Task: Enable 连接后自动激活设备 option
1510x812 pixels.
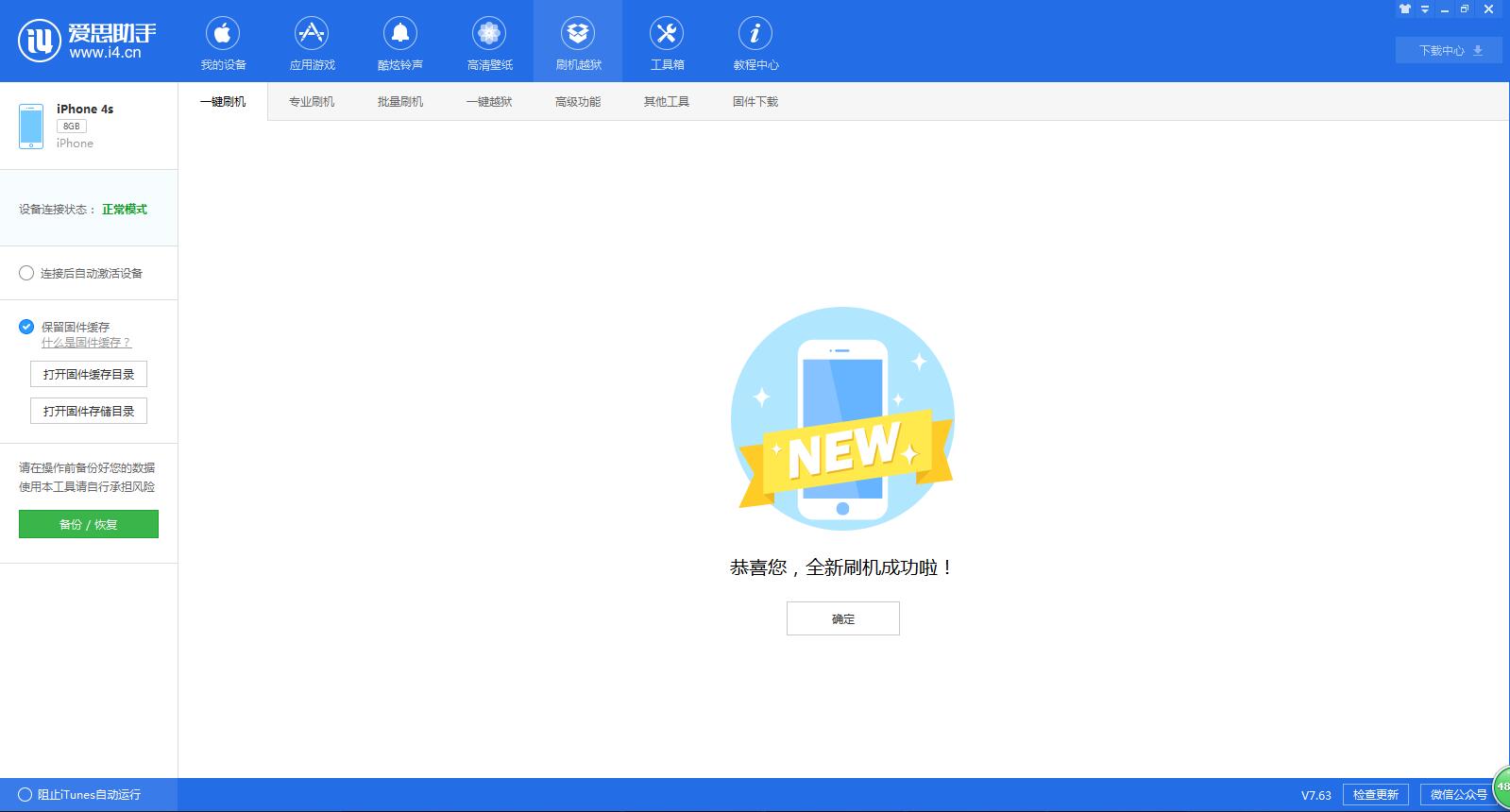Action: click(x=26, y=273)
